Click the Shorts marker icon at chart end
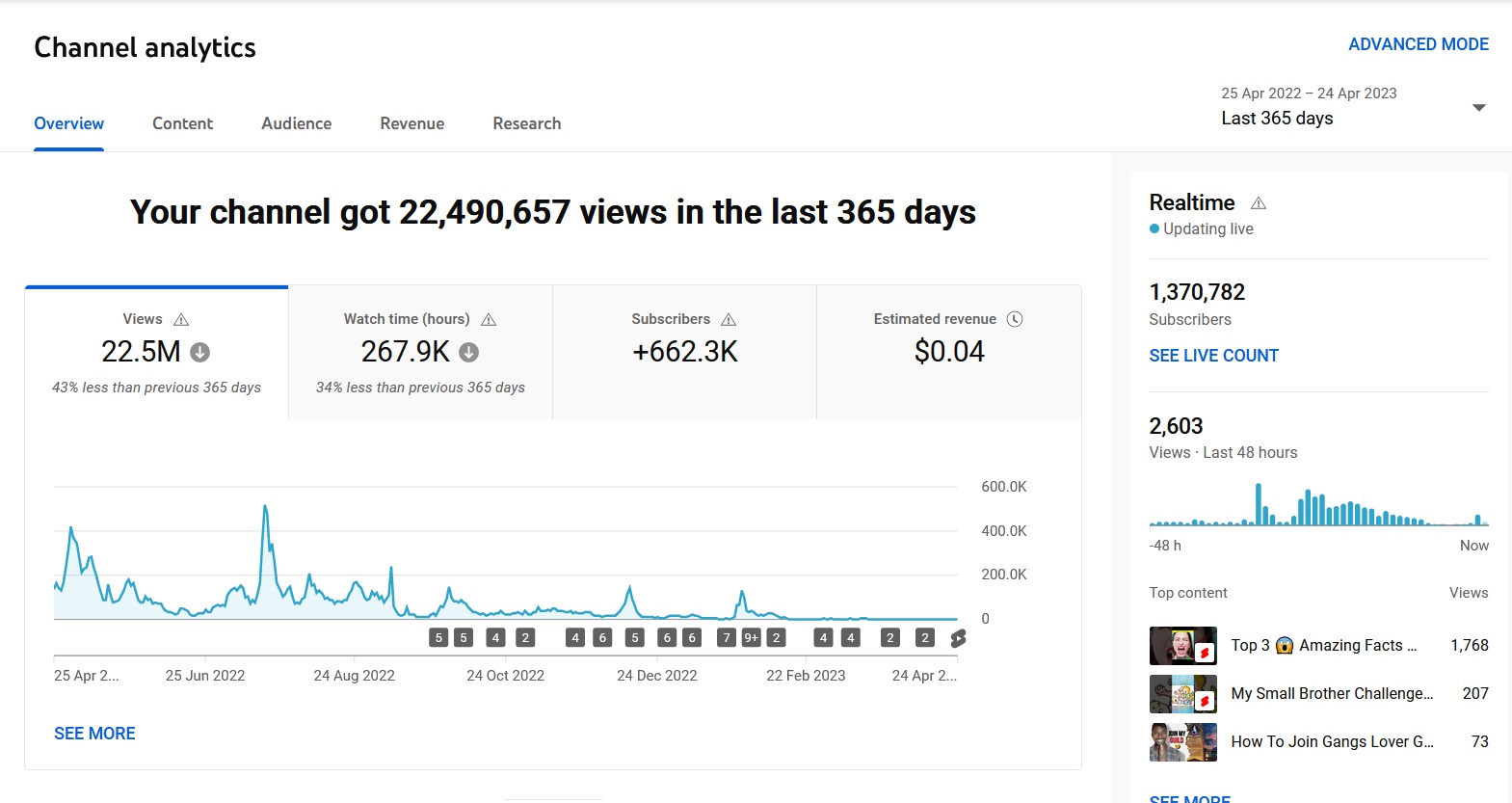The height and width of the screenshot is (803, 1512). point(958,638)
